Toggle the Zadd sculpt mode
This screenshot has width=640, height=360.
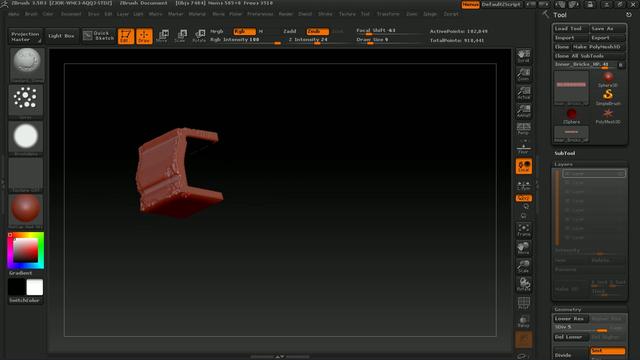pos(290,31)
